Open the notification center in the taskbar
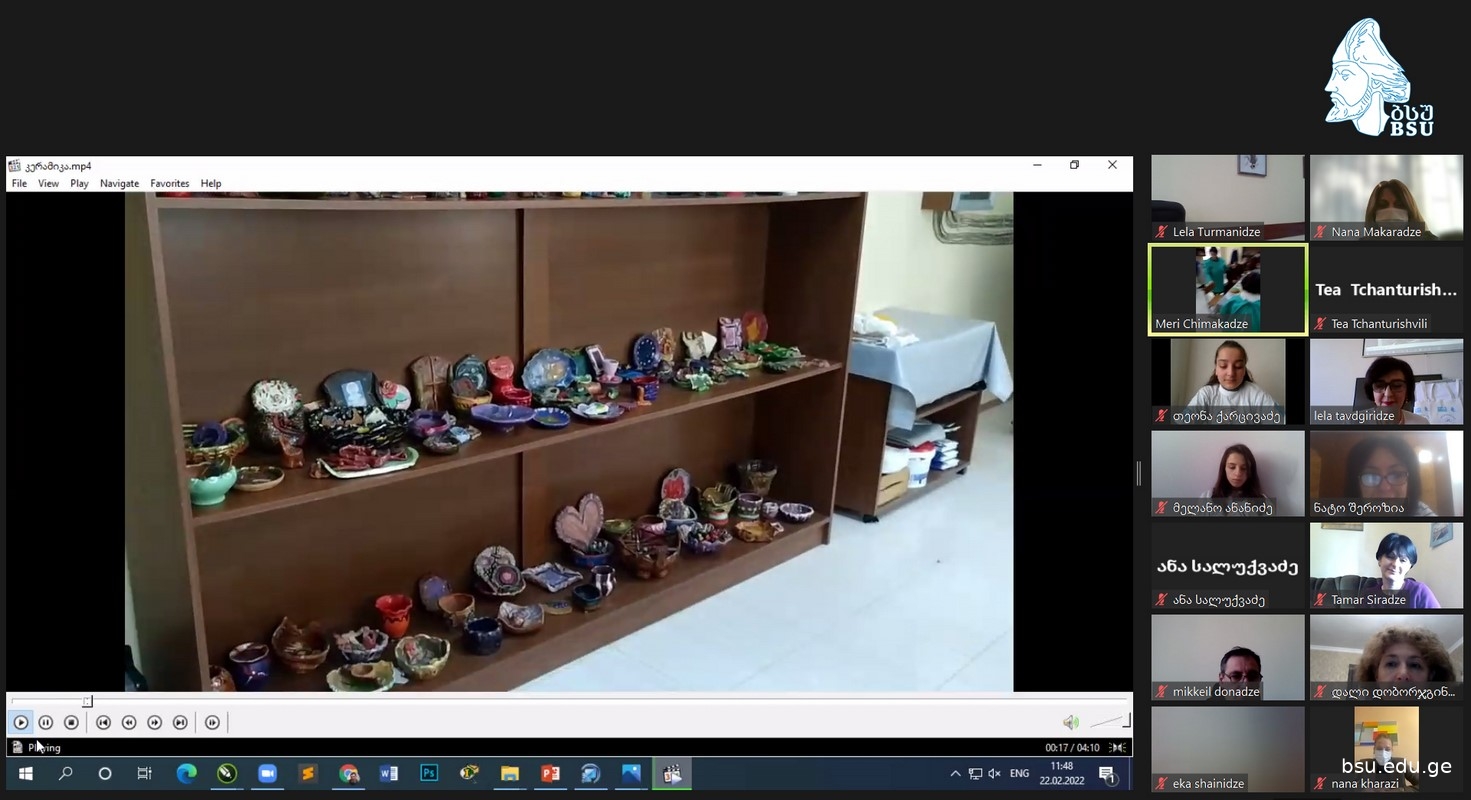The width and height of the screenshot is (1471, 800). pyautogui.click(x=1107, y=774)
